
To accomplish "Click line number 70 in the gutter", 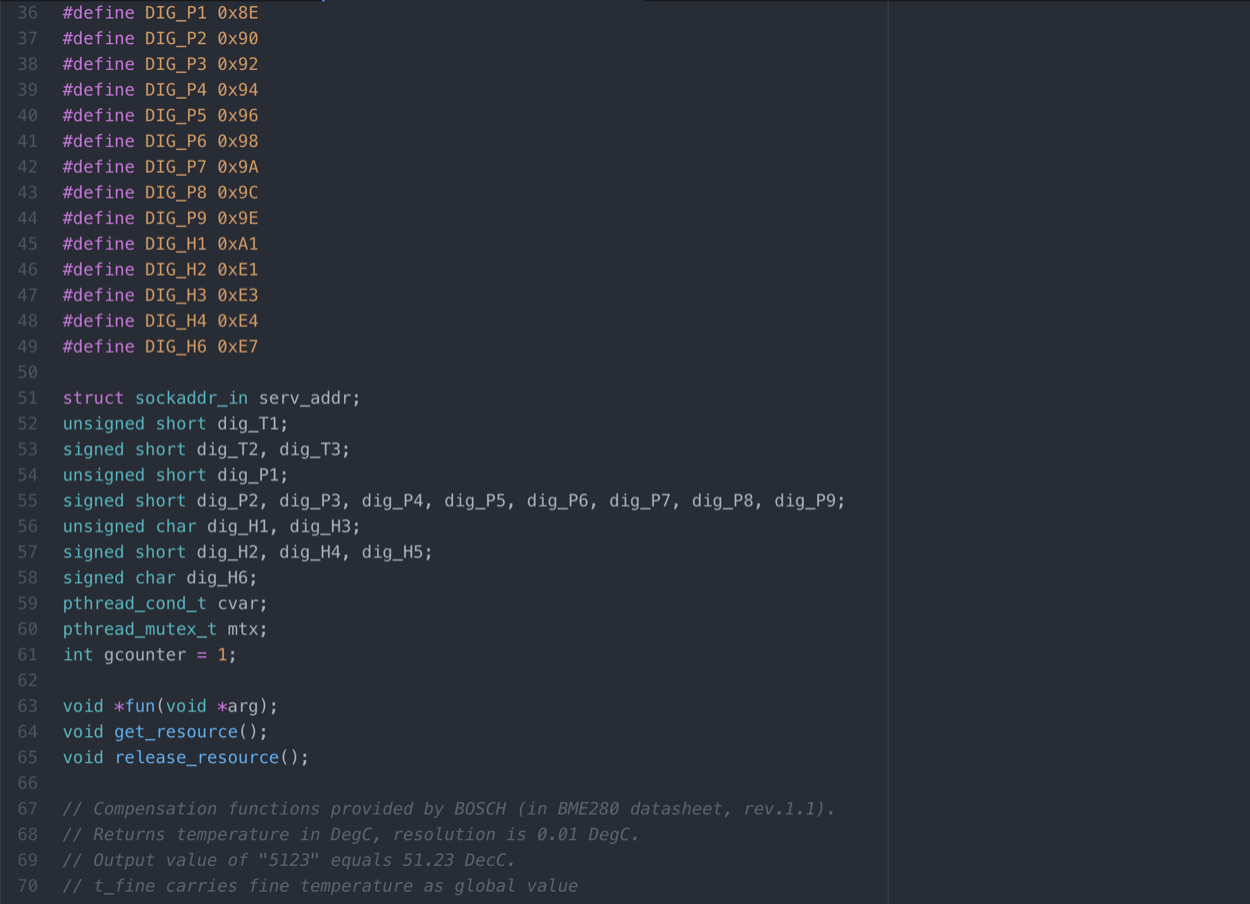I will (27, 886).
